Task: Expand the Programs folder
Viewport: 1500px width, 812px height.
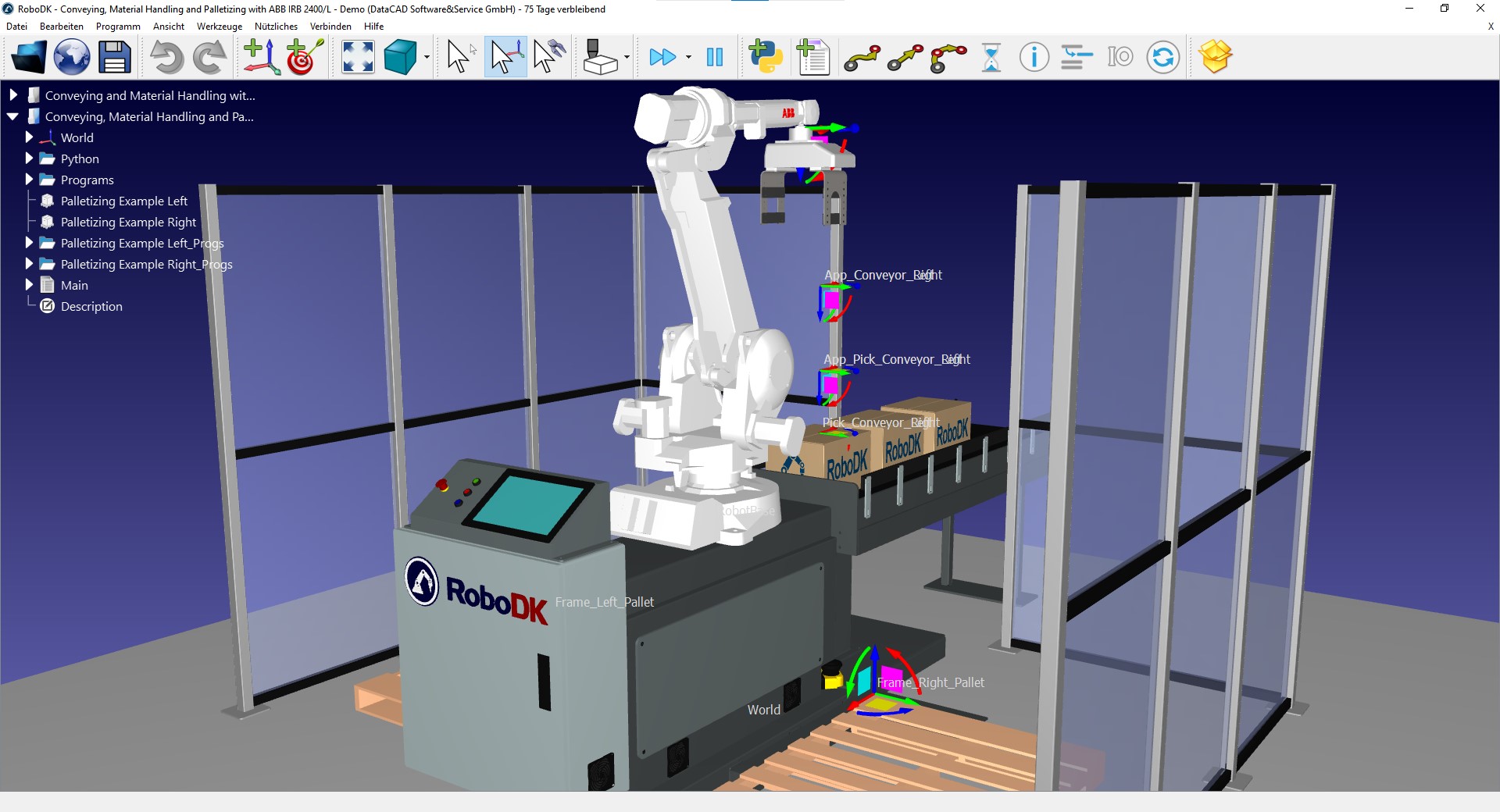Action: [29, 180]
